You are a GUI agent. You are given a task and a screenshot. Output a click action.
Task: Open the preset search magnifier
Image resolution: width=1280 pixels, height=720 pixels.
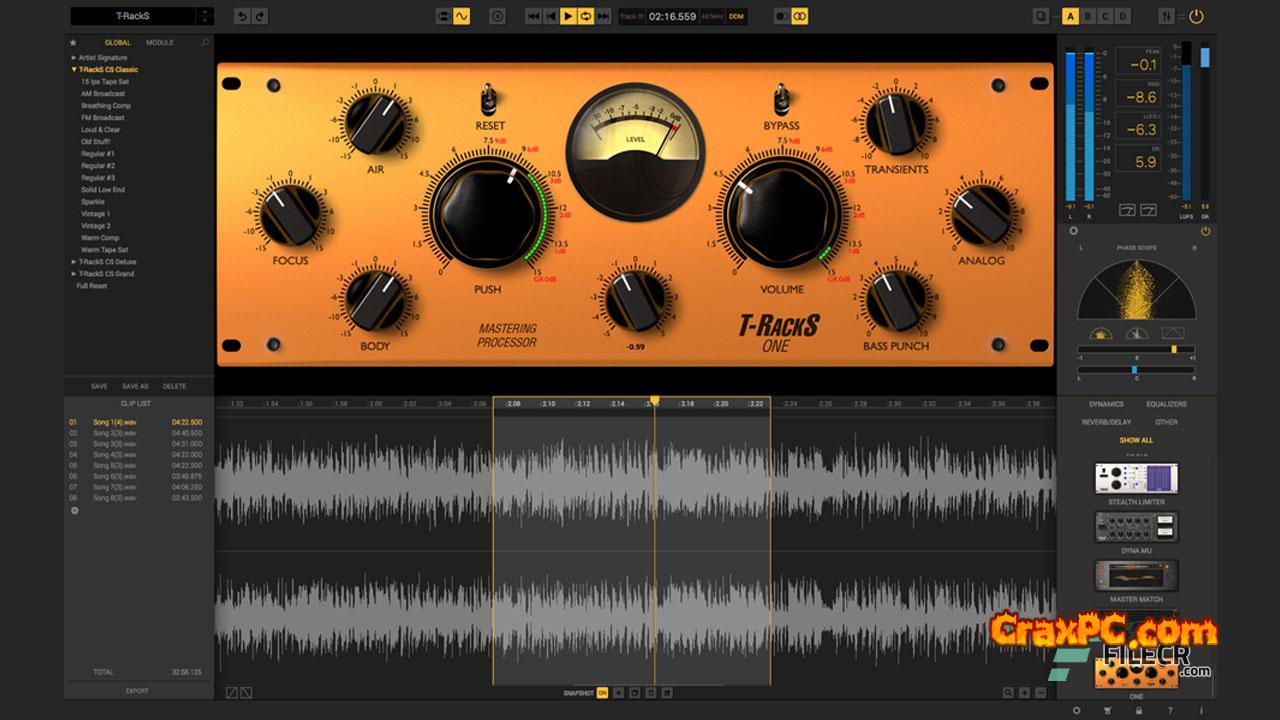[205, 43]
